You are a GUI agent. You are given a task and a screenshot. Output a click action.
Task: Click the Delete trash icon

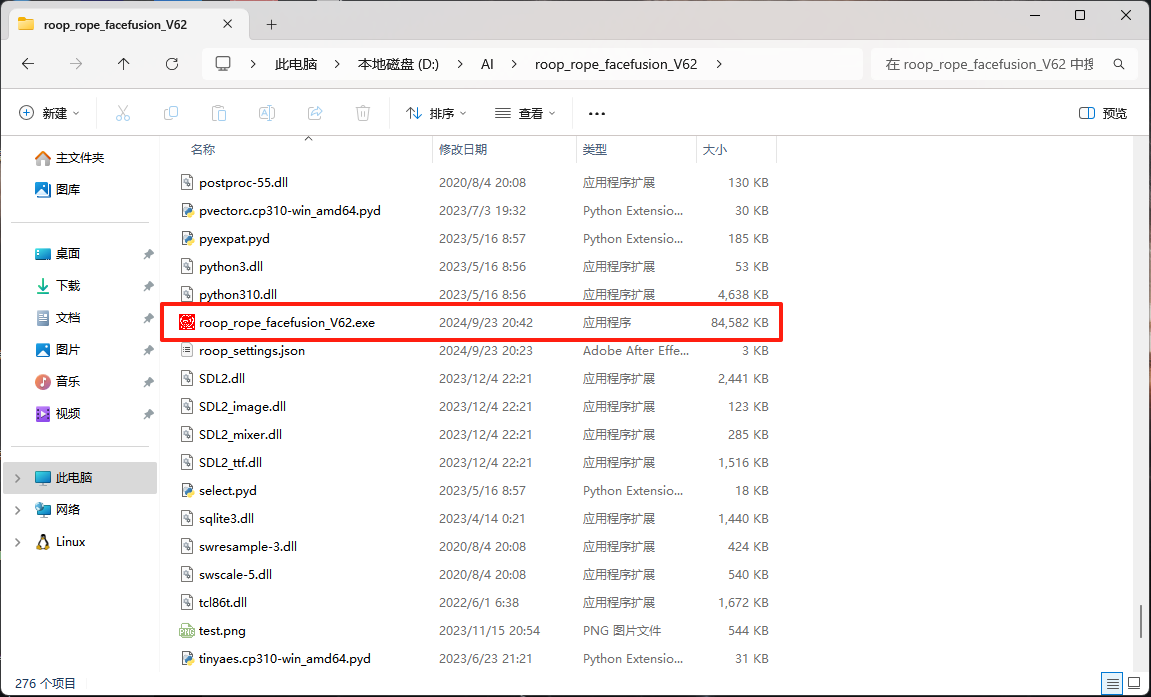coord(363,113)
